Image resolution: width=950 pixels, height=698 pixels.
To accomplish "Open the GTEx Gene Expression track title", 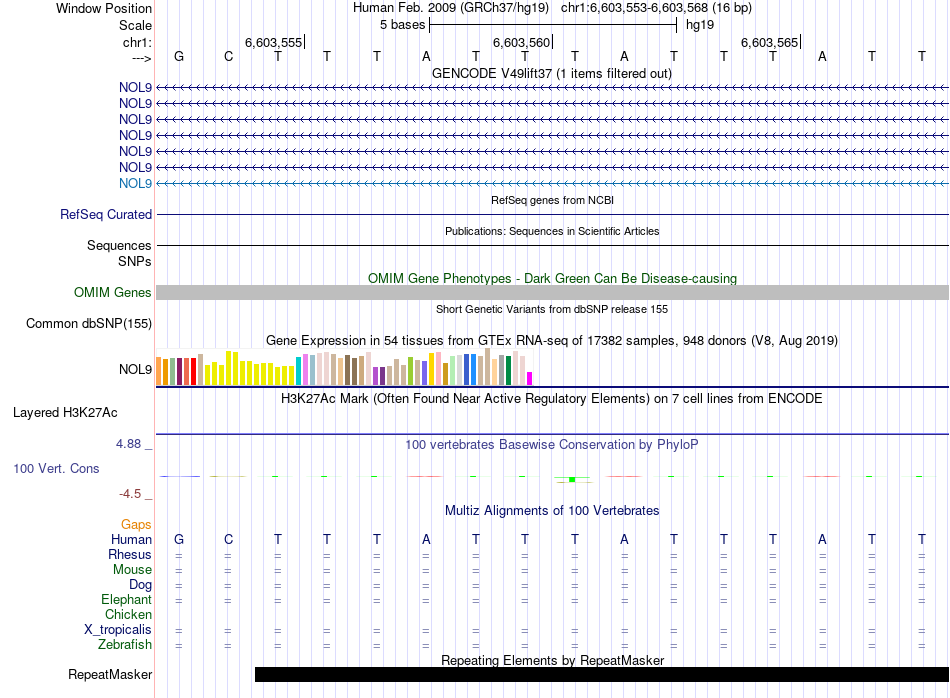I will (551, 341).
